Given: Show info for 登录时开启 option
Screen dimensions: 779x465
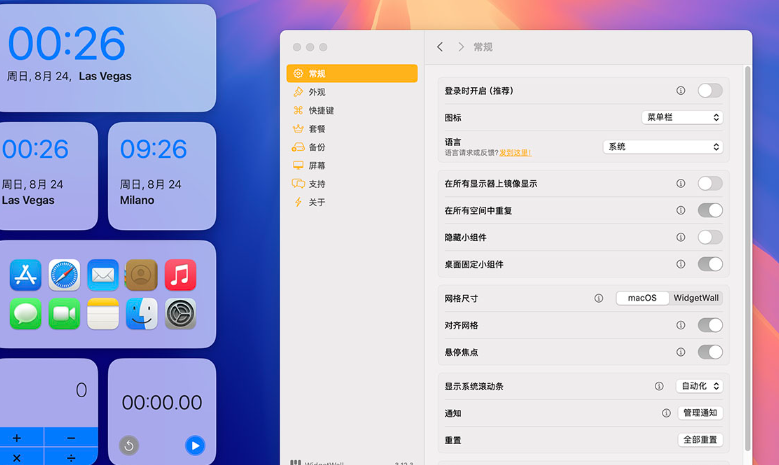Looking at the screenshot, I should click(x=681, y=90).
